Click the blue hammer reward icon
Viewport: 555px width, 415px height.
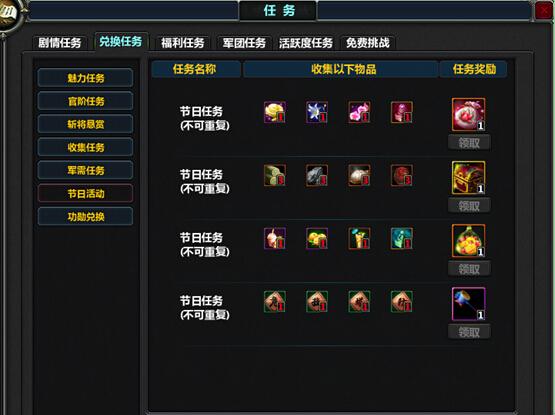click(468, 304)
